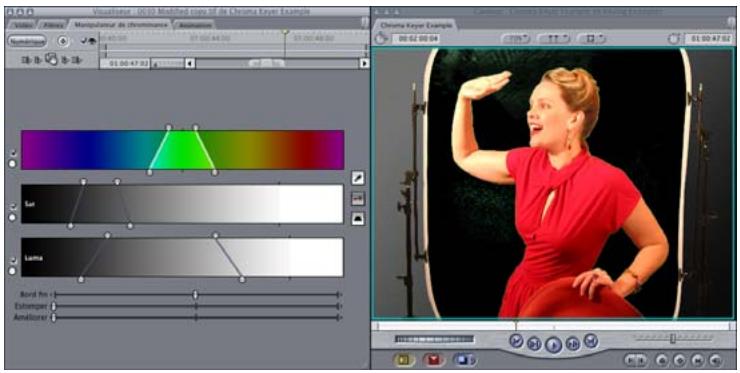Click the Insert keyframe button beside Numérique

click(x=63, y=41)
